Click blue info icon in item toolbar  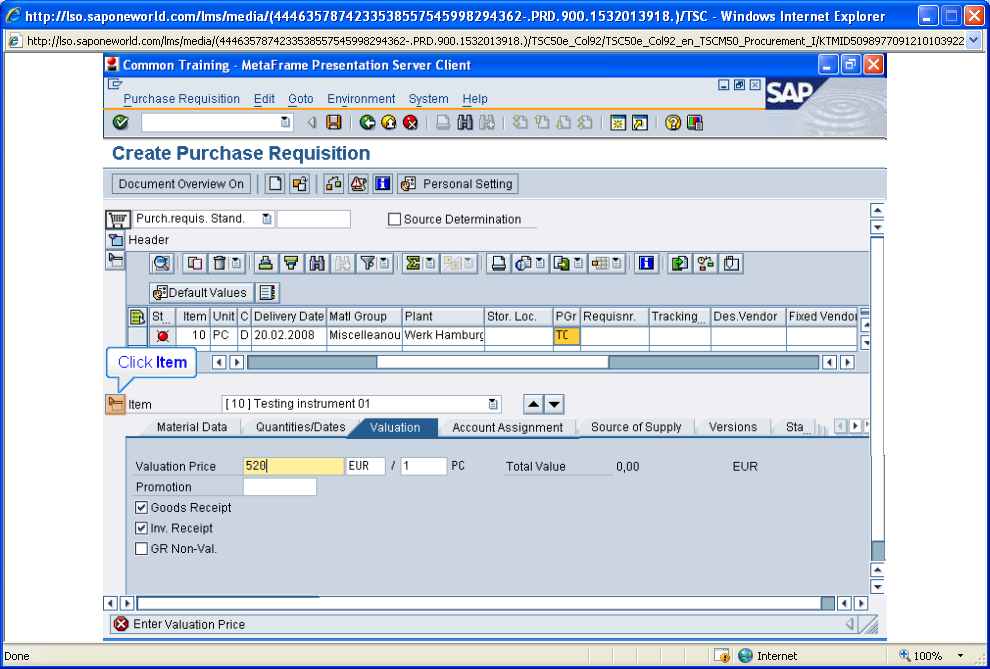tap(646, 263)
